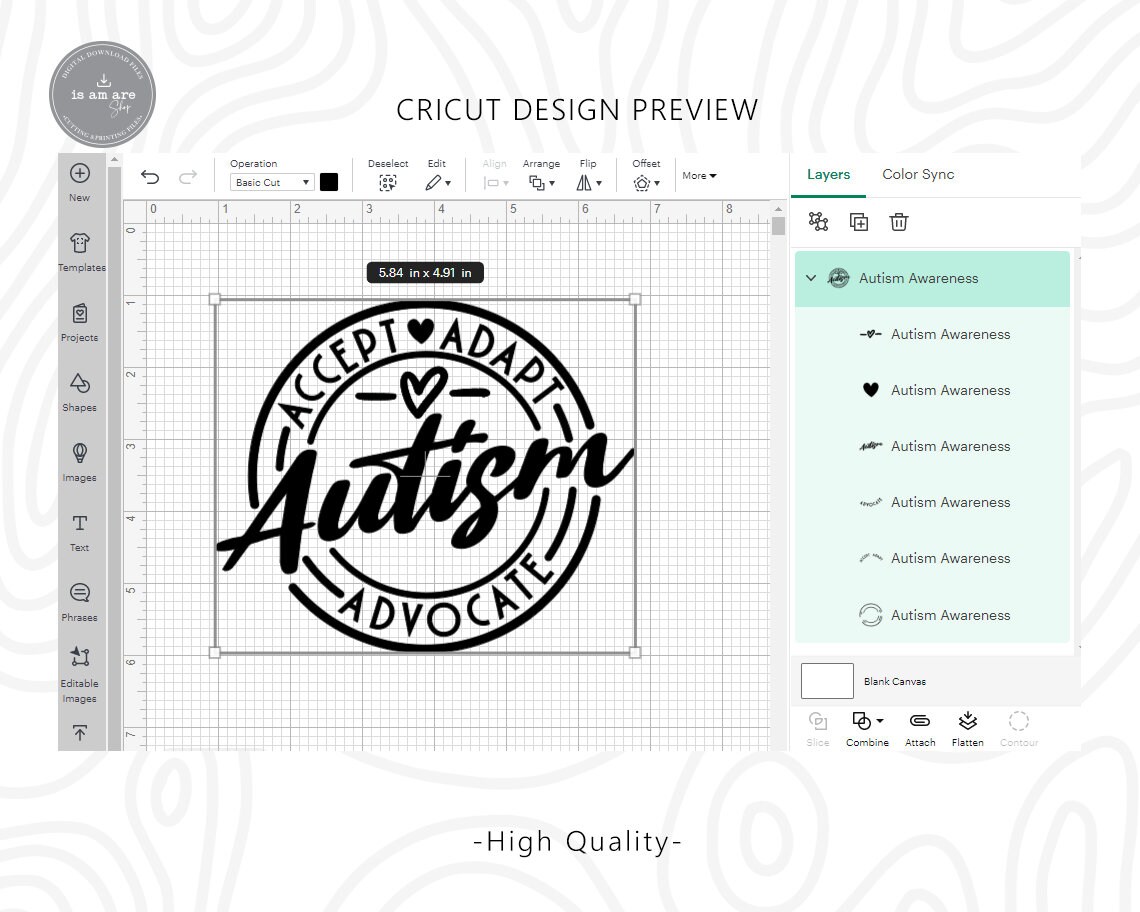Click the Undo arrow icon

(150, 177)
